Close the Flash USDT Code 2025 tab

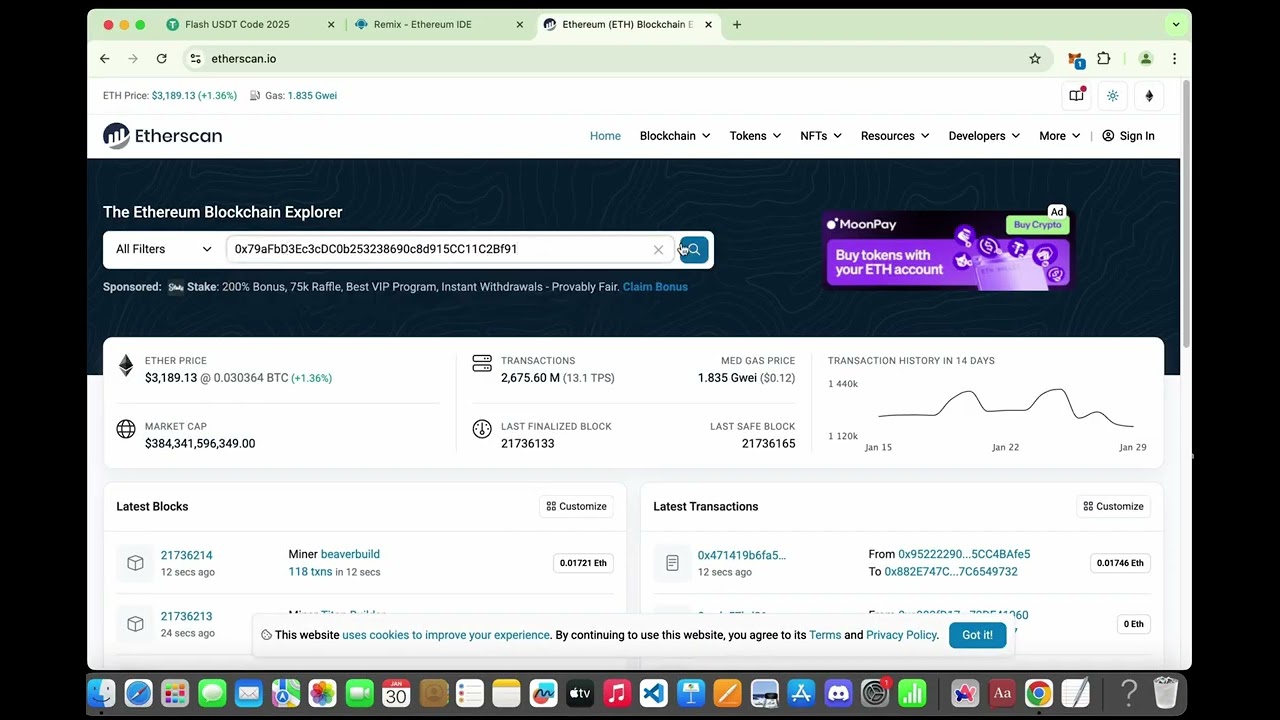point(331,25)
